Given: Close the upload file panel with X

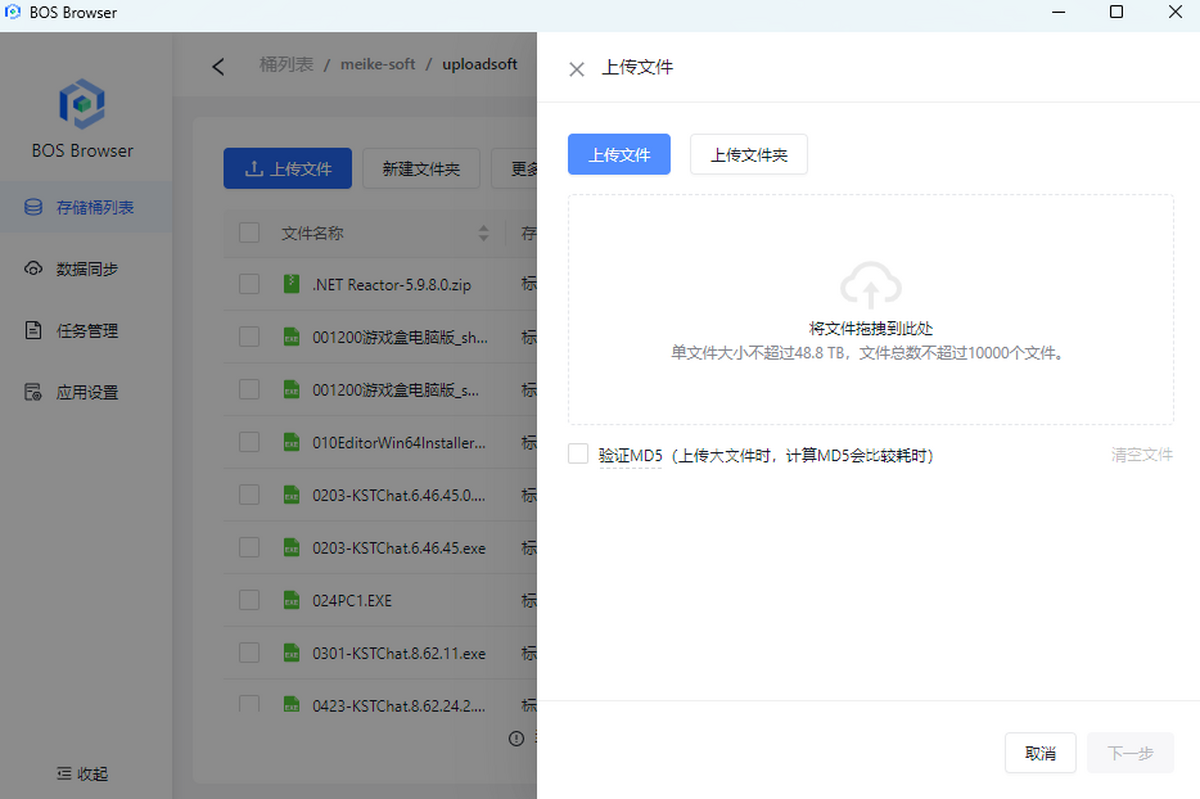Looking at the screenshot, I should (x=576, y=69).
